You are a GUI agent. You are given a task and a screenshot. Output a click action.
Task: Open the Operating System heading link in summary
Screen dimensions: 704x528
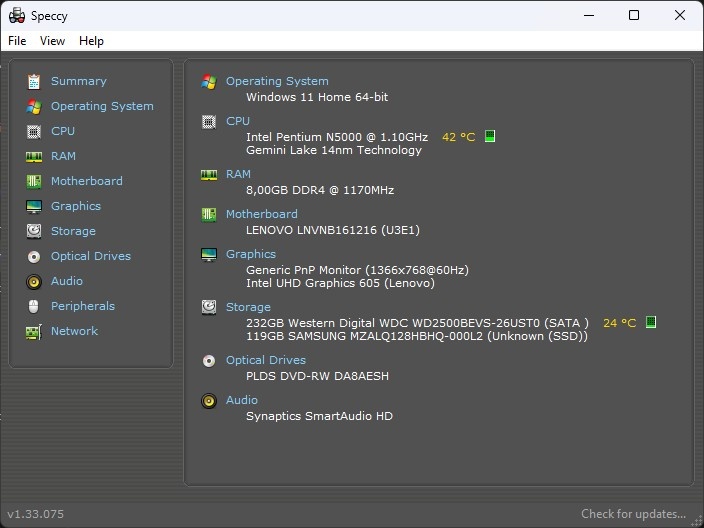pyautogui.click(x=277, y=81)
